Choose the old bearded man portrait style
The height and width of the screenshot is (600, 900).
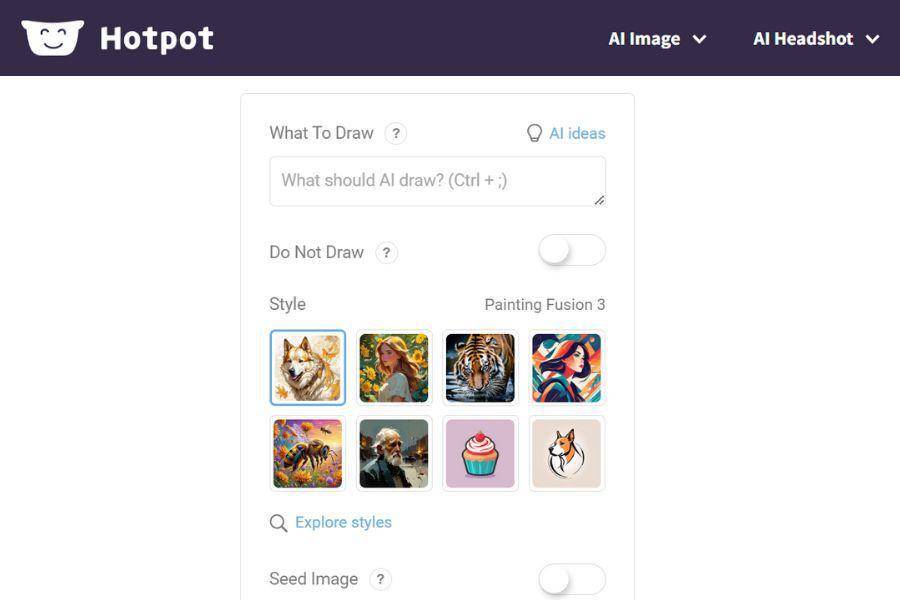point(394,454)
